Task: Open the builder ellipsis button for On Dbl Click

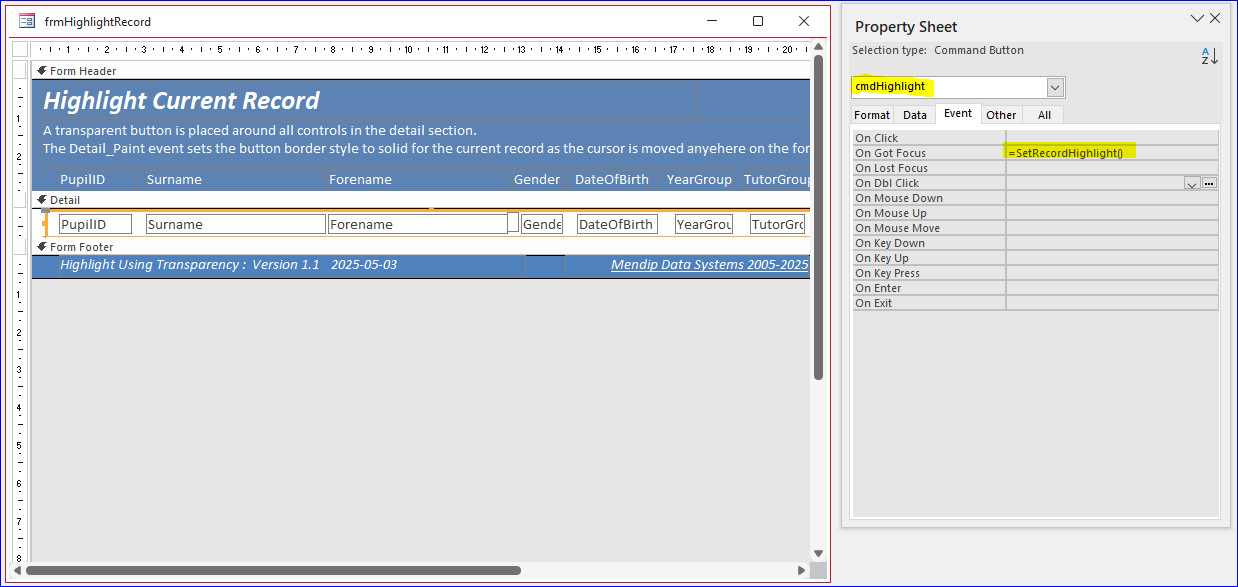Action: (x=1209, y=183)
